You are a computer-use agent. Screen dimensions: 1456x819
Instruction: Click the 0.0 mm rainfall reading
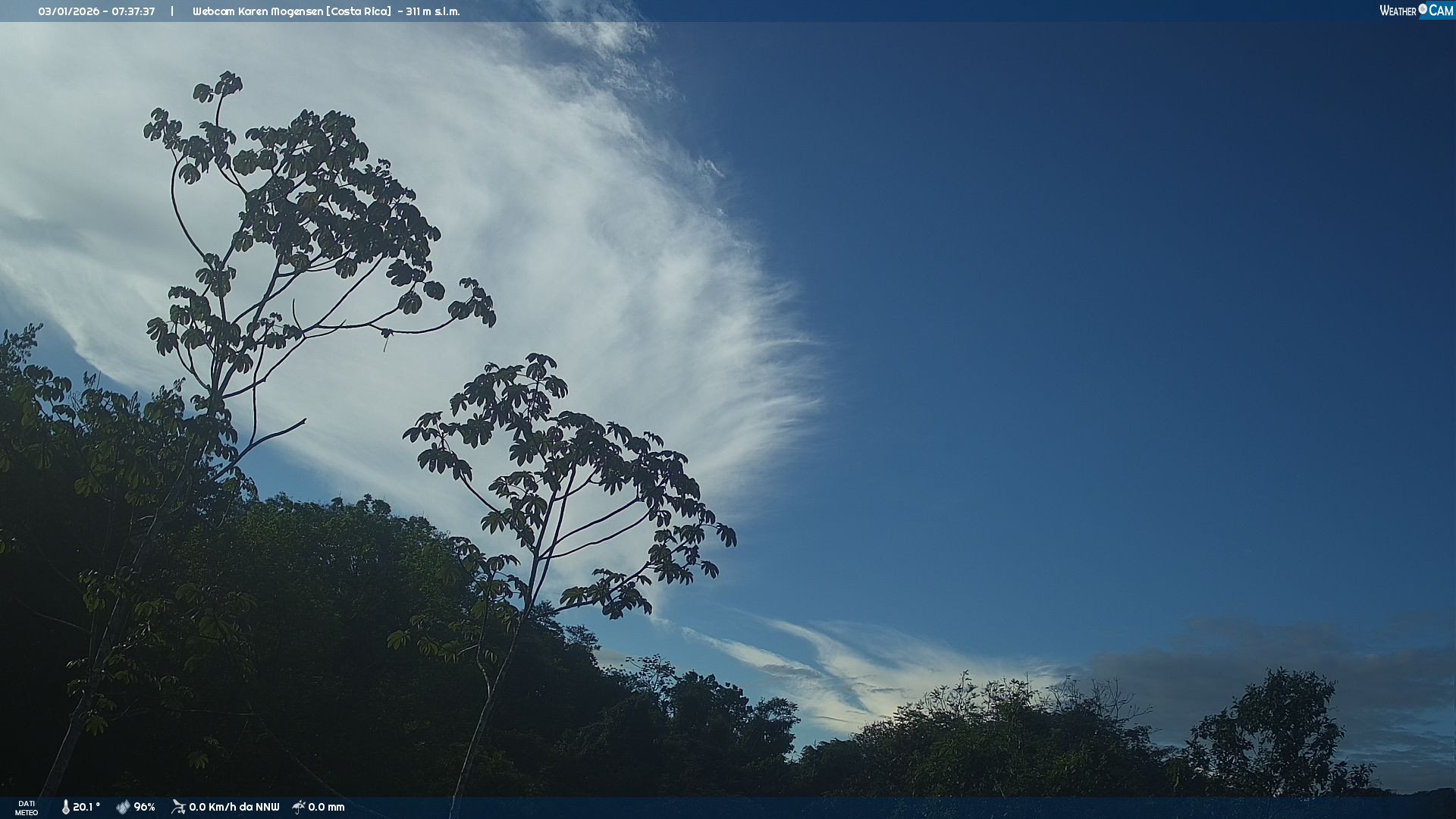pos(326,807)
